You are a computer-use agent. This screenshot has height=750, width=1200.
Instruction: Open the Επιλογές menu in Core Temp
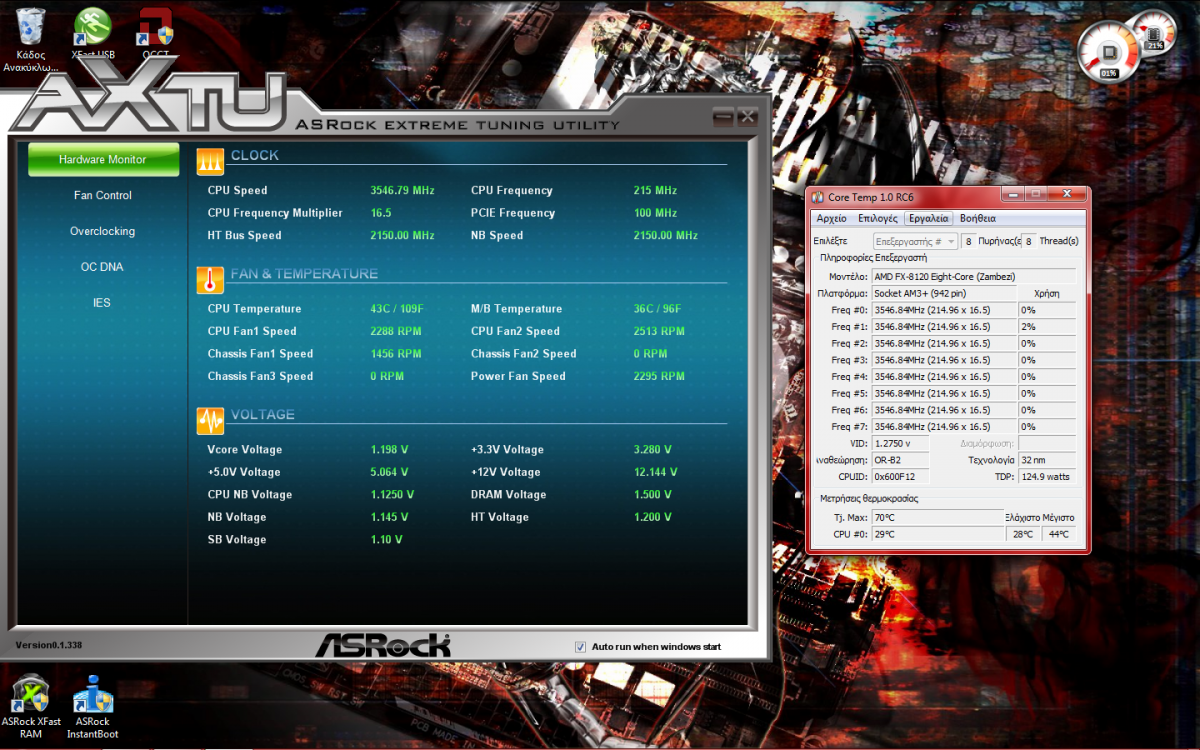[877, 218]
